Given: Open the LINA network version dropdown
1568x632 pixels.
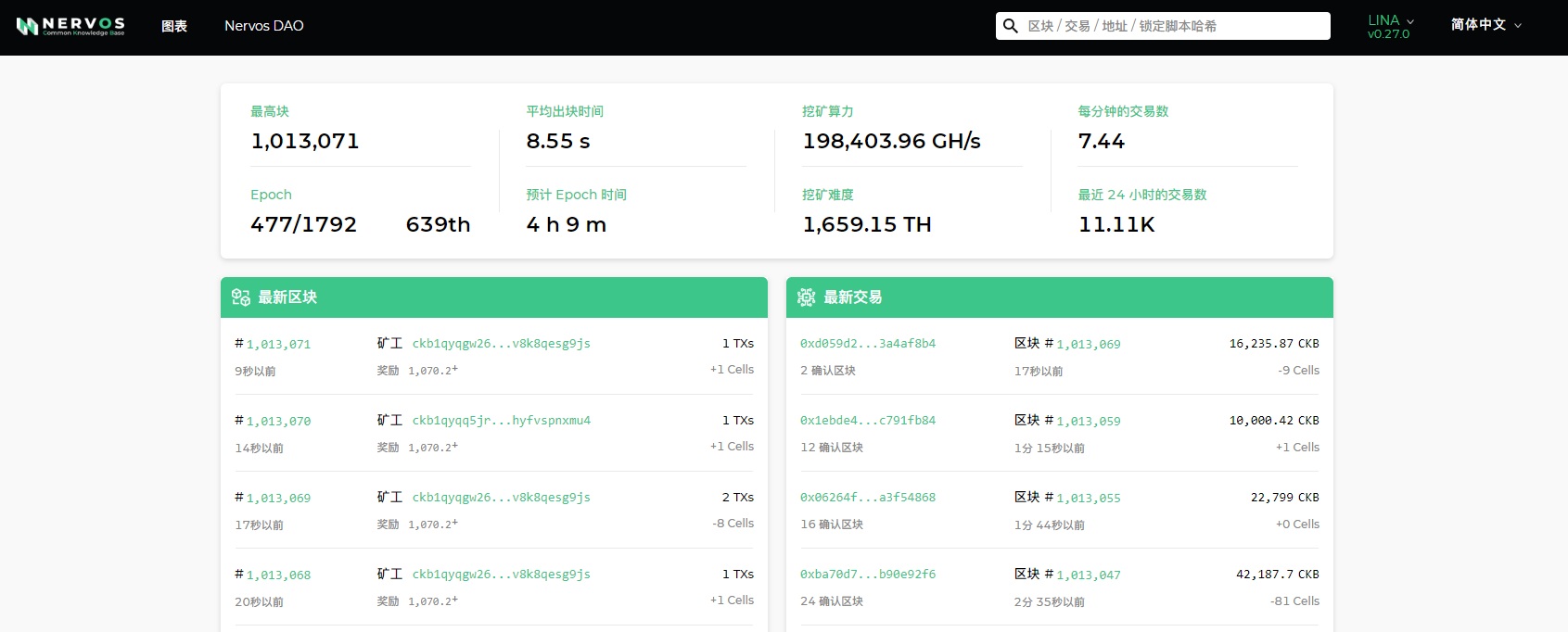Looking at the screenshot, I should (1391, 26).
